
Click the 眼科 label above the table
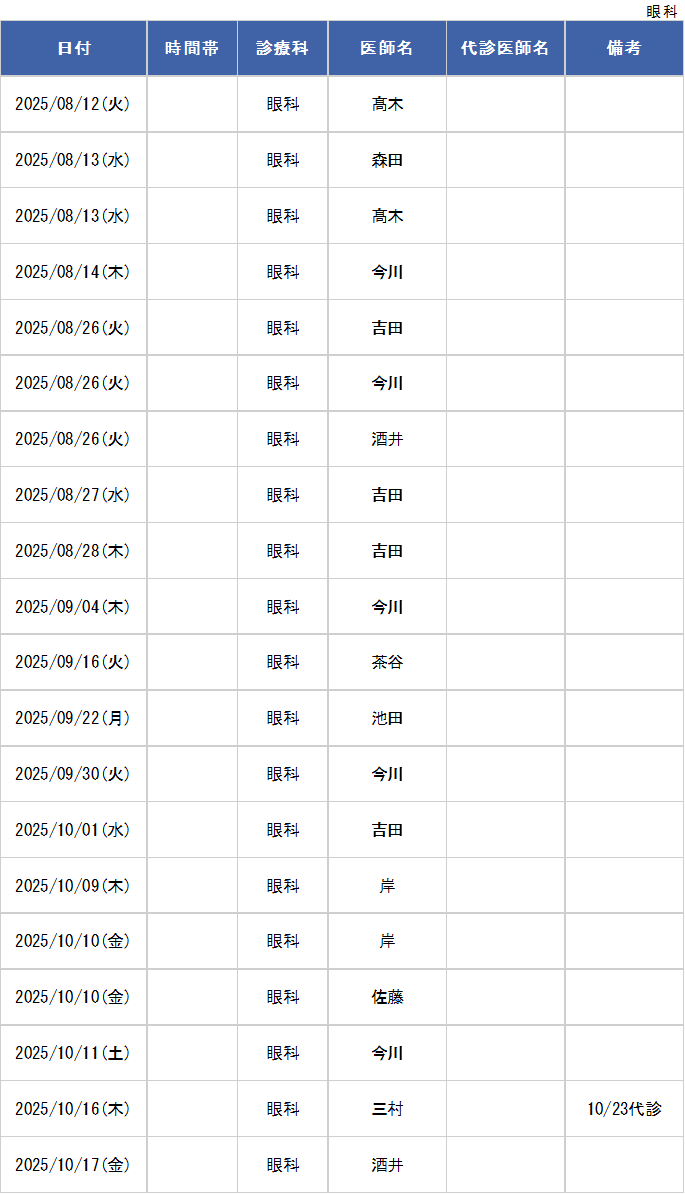661,11
